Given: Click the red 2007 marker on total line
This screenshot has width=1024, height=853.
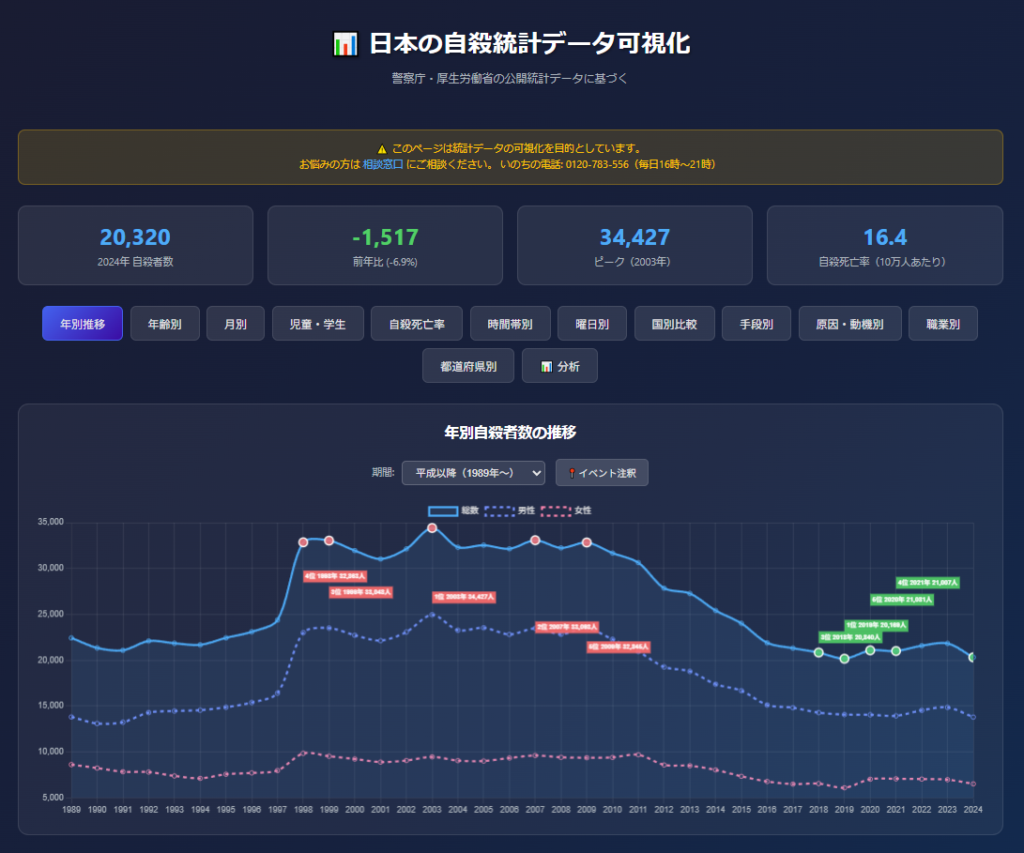Looking at the screenshot, I should pos(535,540).
